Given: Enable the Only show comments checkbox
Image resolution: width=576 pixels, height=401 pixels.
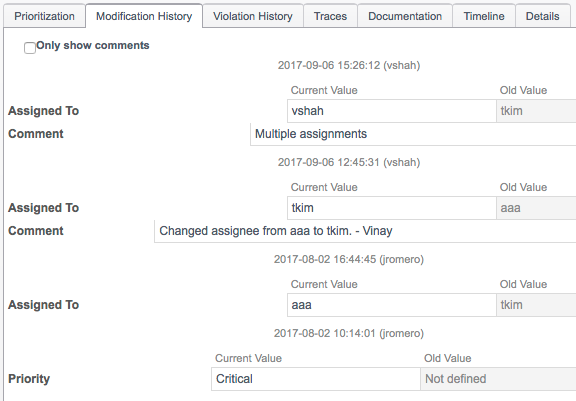Looking at the screenshot, I should (x=30, y=48).
